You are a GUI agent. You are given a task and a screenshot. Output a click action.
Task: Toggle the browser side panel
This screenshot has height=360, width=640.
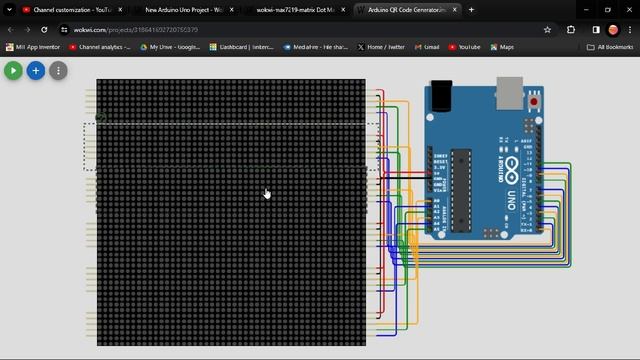tap(596, 30)
